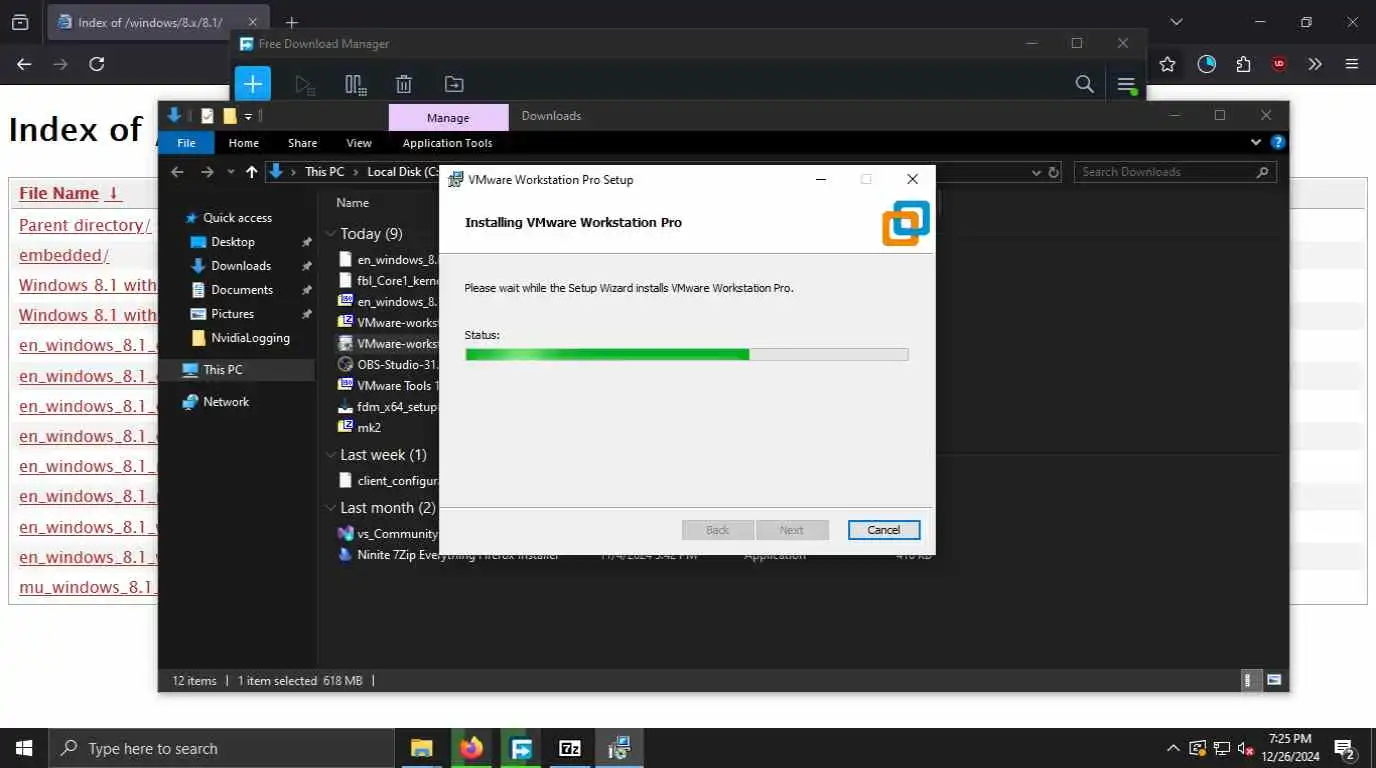Click the mu_windows_8.1 file link

coord(88,587)
